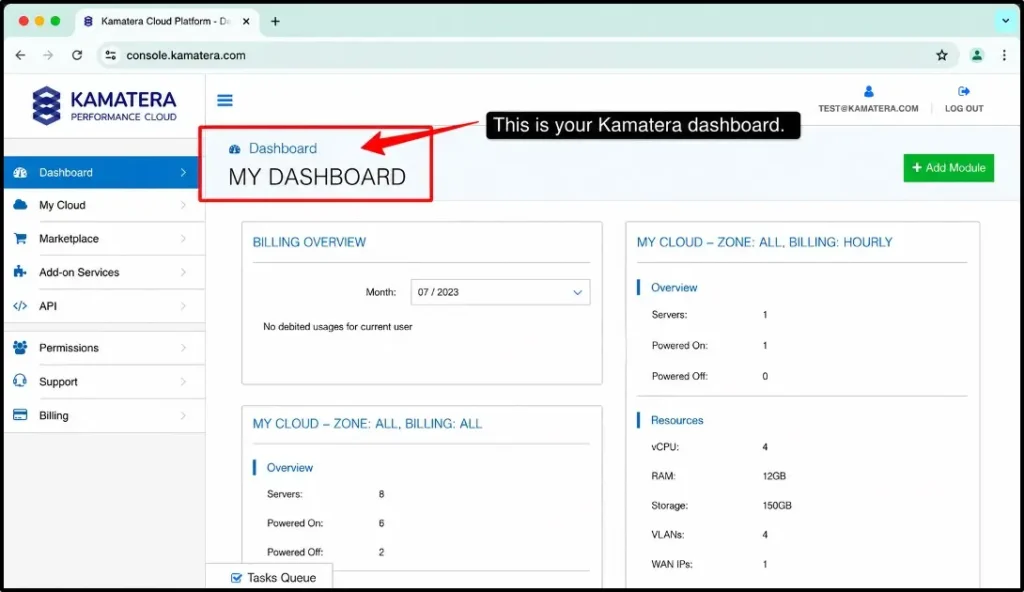The height and width of the screenshot is (592, 1024).
Task: Open API menu item
Action: (x=104, y=306)
